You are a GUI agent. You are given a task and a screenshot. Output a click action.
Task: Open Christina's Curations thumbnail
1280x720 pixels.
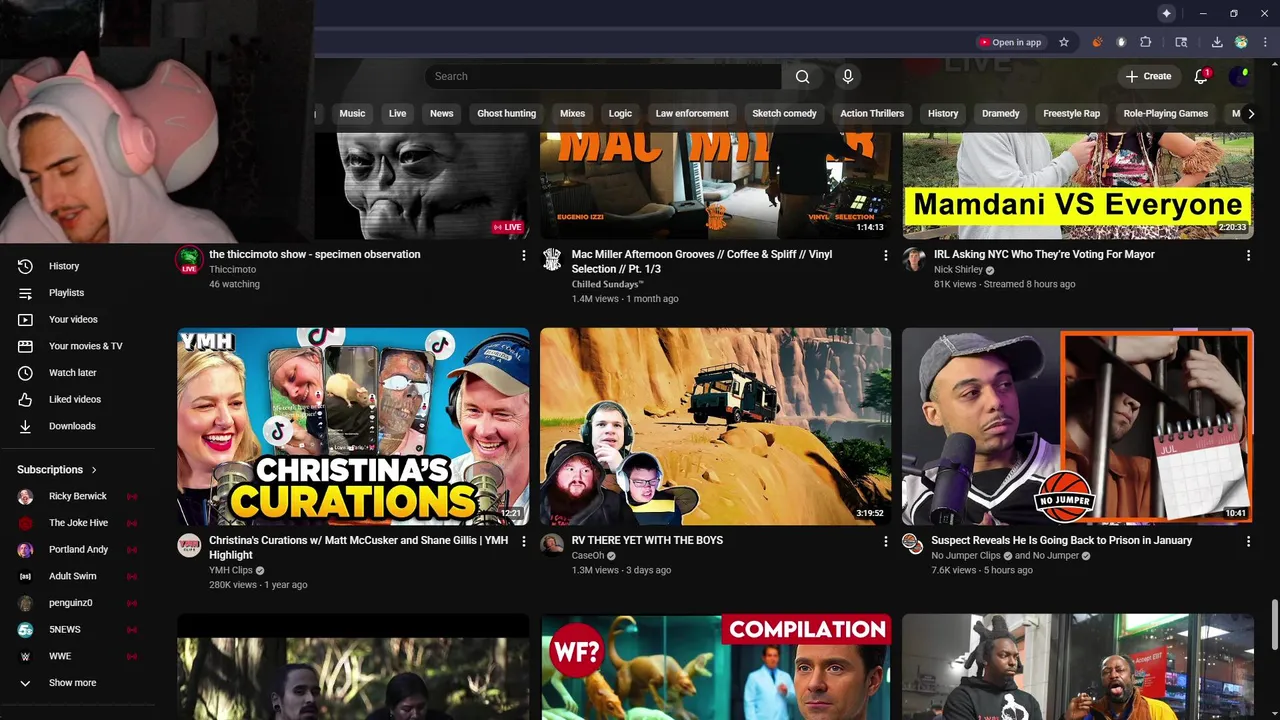353,426
